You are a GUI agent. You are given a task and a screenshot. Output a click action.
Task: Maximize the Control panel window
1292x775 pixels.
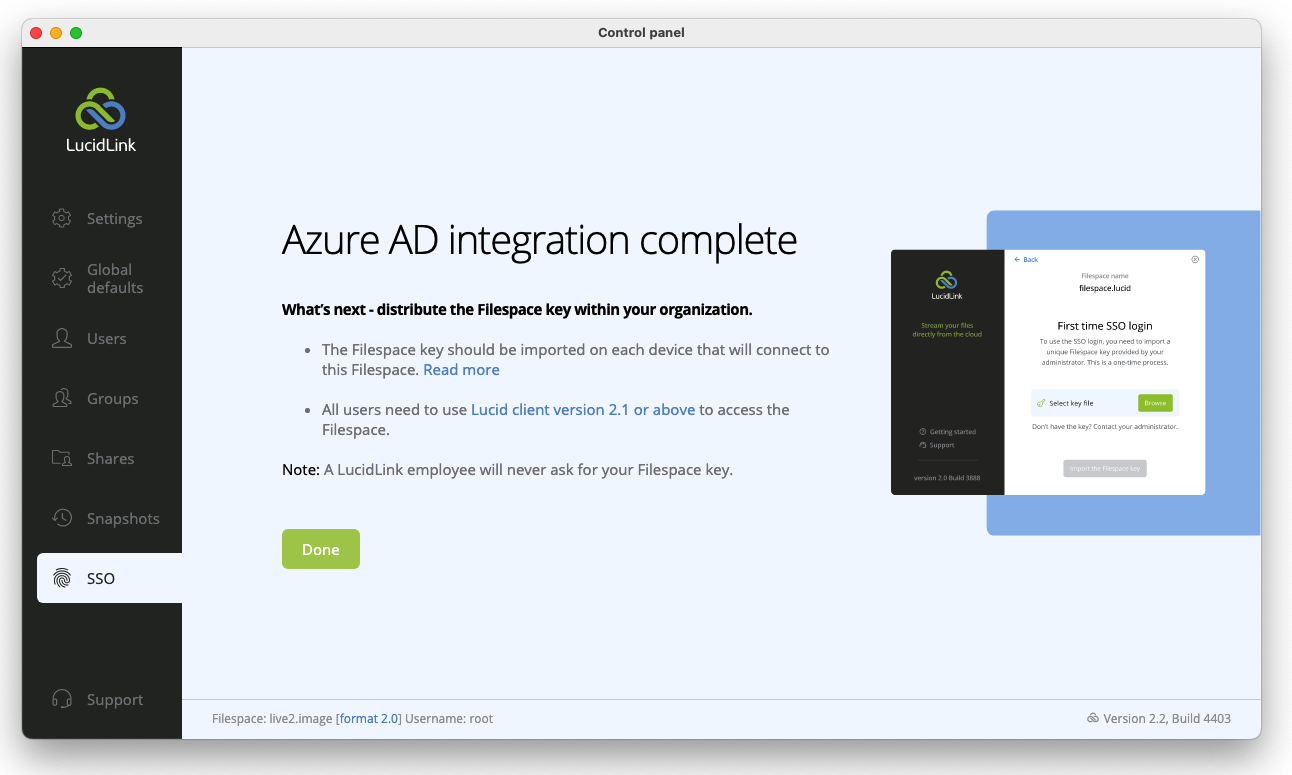coord(76,33)
